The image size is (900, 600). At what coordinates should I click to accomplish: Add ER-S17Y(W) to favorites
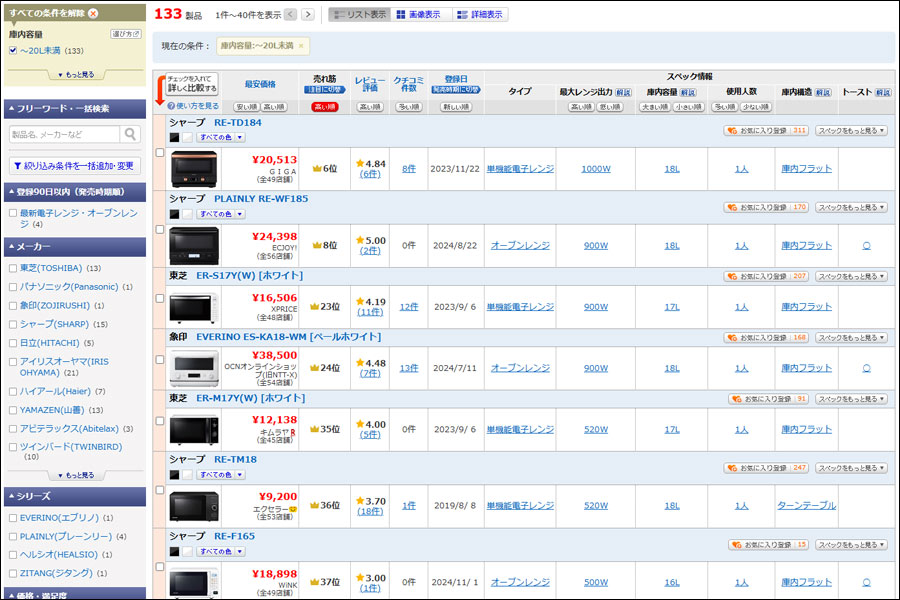pos(766,277)
